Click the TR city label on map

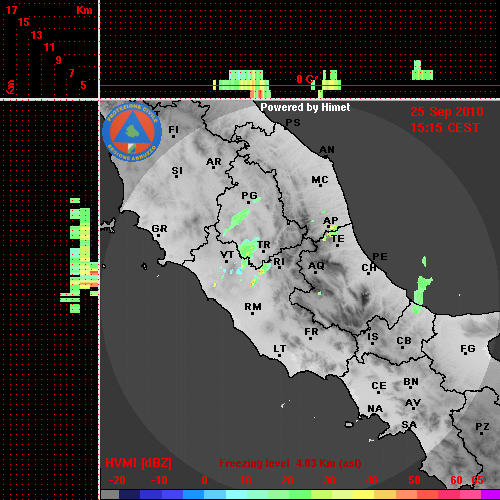coord(264,245)
